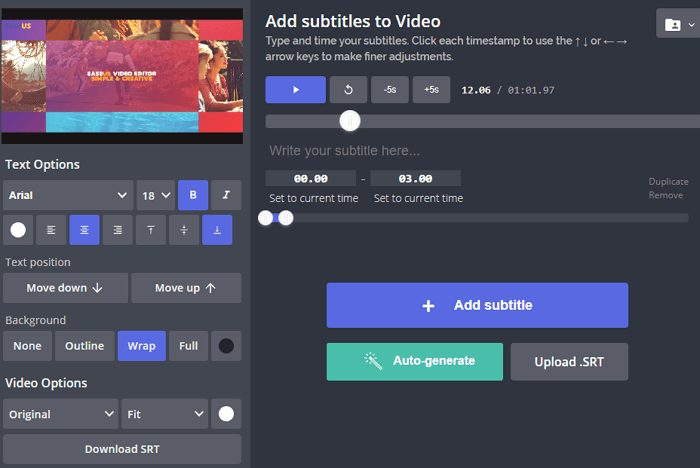This screenshot has width=700, height=468.
Task: Choose the Outline background option
Action: [x=85, y=346]
